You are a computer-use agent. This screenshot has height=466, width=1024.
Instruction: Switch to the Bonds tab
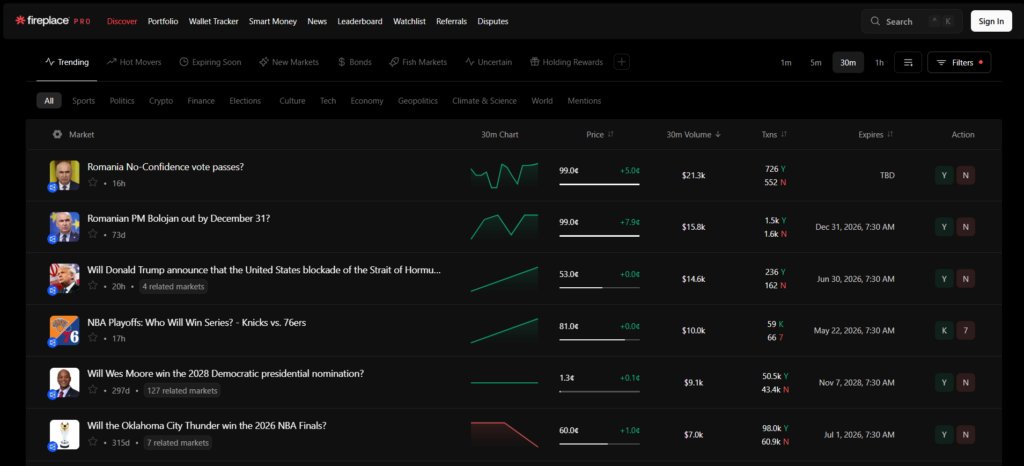(x=355, y=62)
